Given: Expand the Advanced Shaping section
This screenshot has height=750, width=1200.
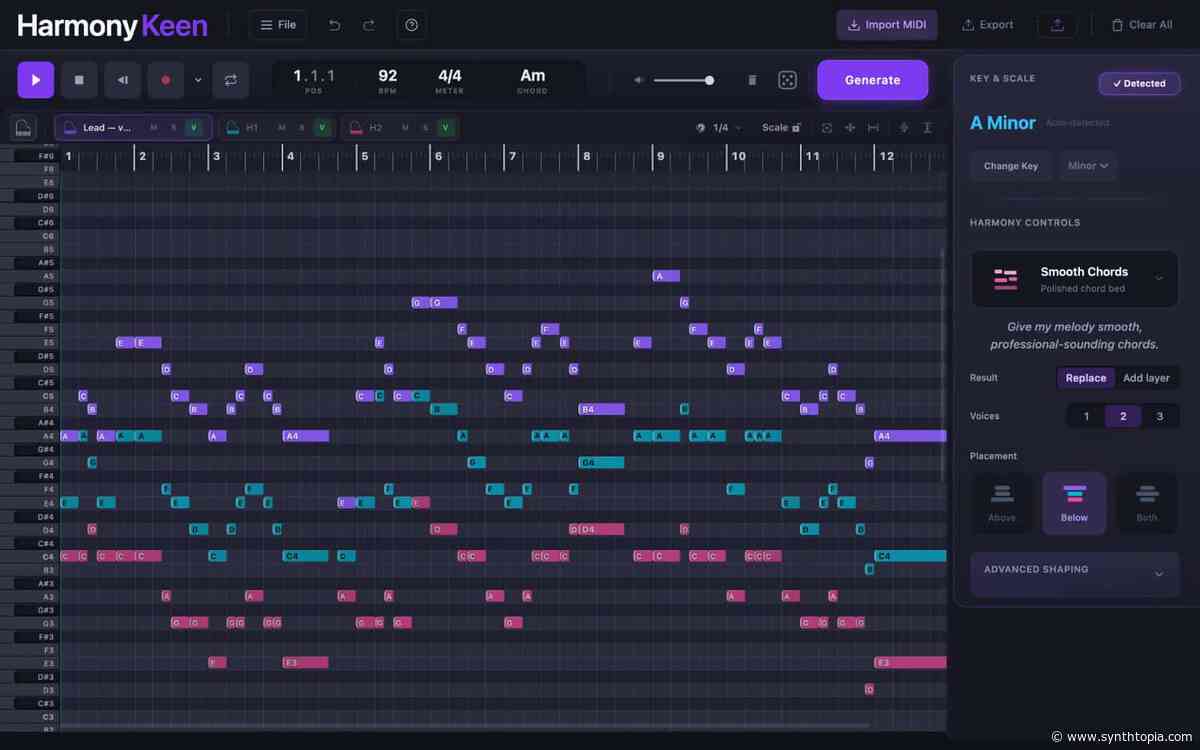Looking at the screenshot, I should point(1074,574).
